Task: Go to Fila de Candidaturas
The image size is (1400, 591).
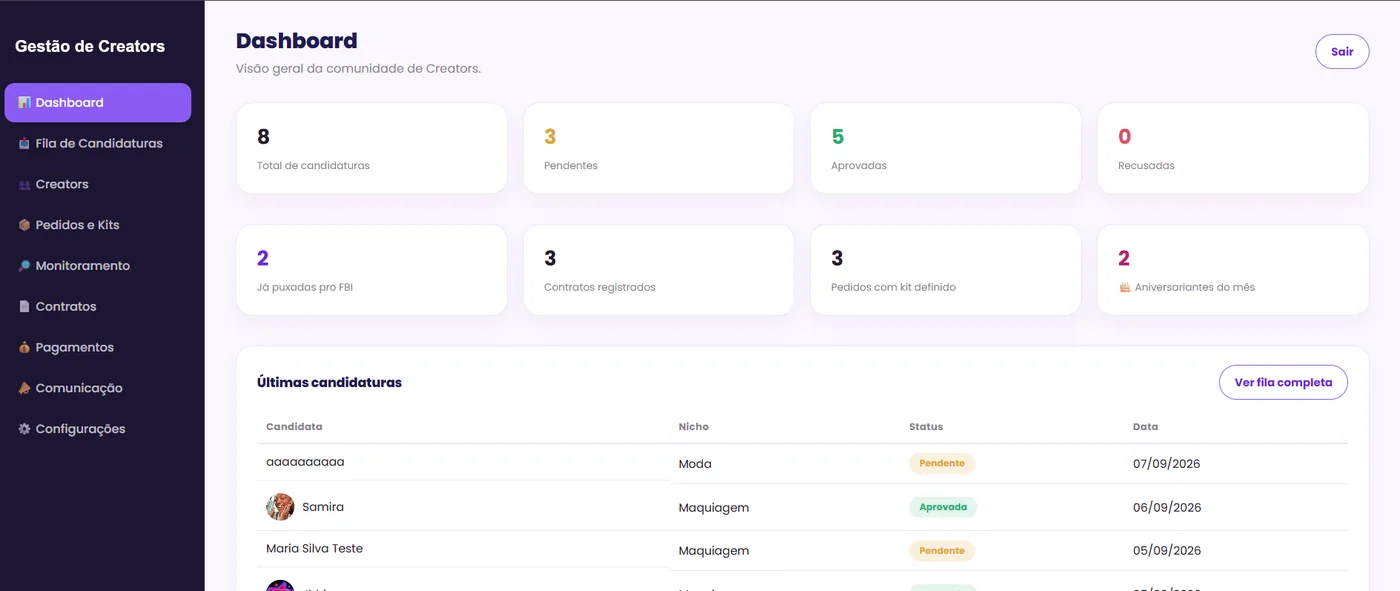Action: [98, 144]
